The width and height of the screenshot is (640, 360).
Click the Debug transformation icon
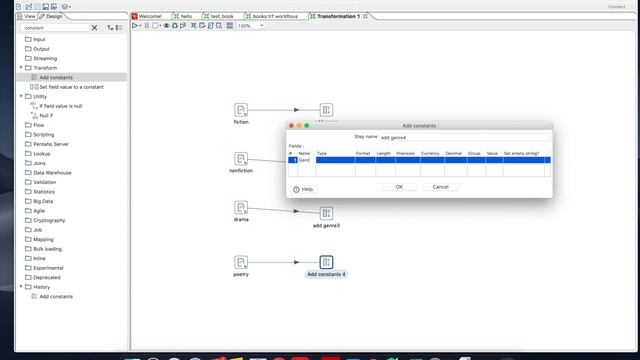[x=175, y=26]
